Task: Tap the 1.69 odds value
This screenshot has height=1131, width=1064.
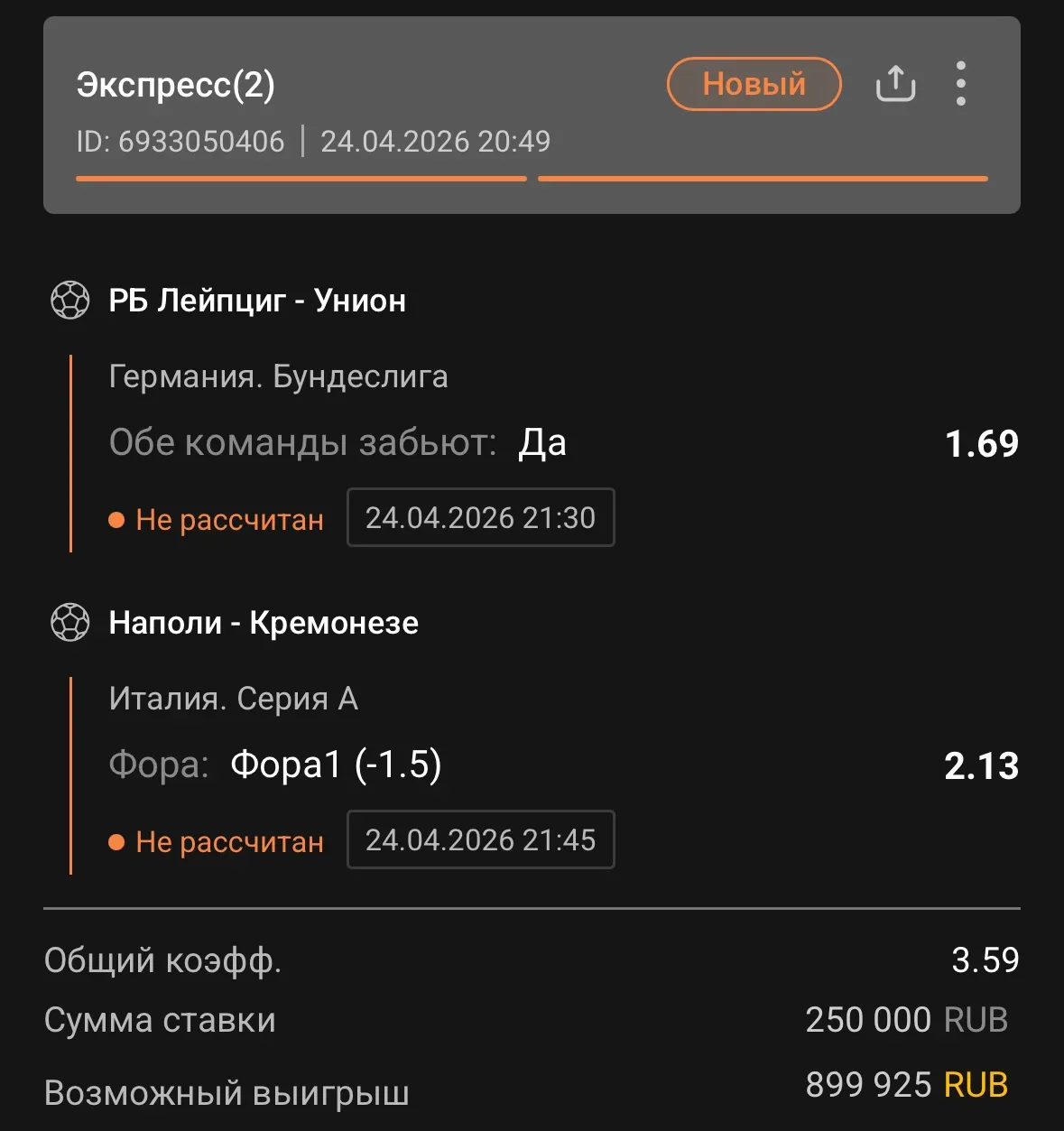Action: tap(981, 443)
